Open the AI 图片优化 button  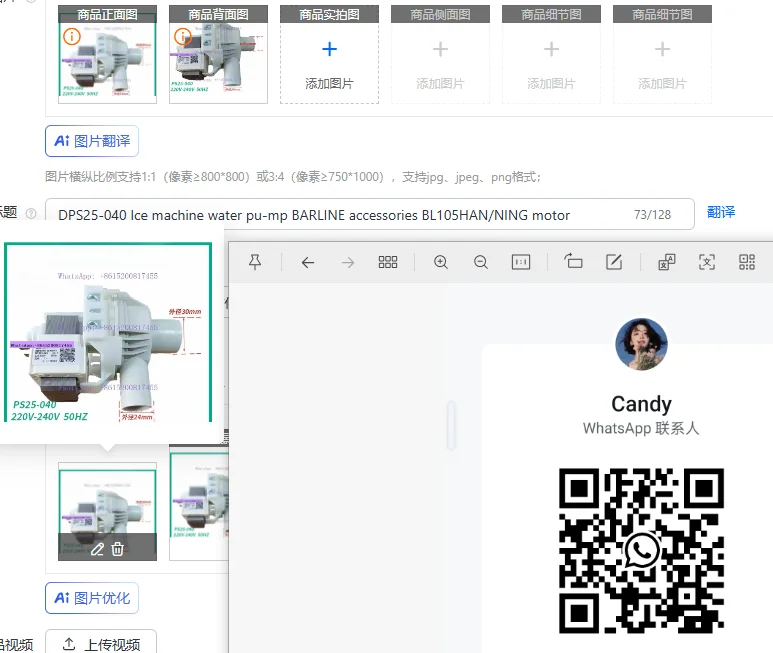[92, 598]
